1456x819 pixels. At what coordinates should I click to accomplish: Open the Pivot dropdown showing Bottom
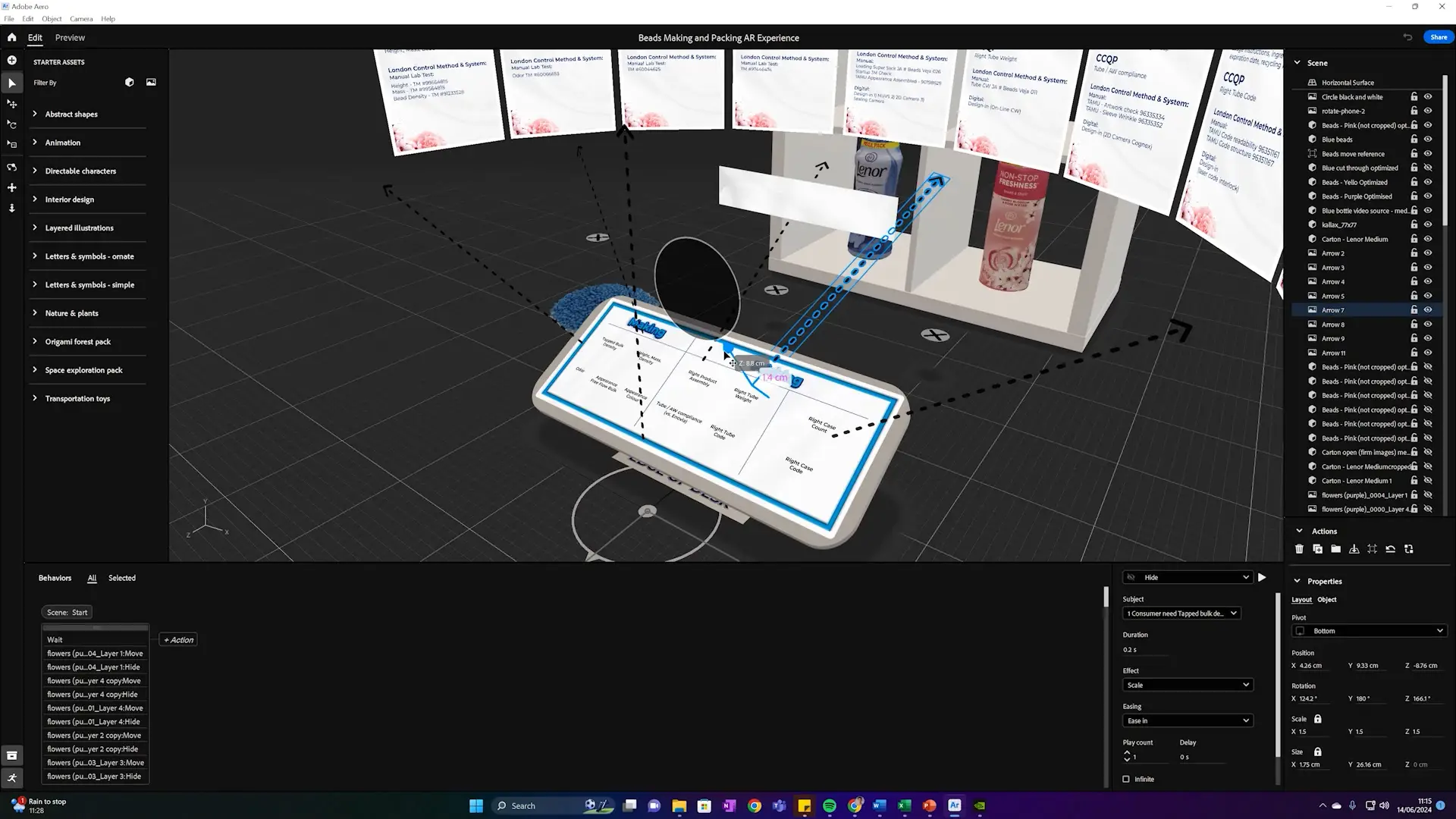(1369, 631)
